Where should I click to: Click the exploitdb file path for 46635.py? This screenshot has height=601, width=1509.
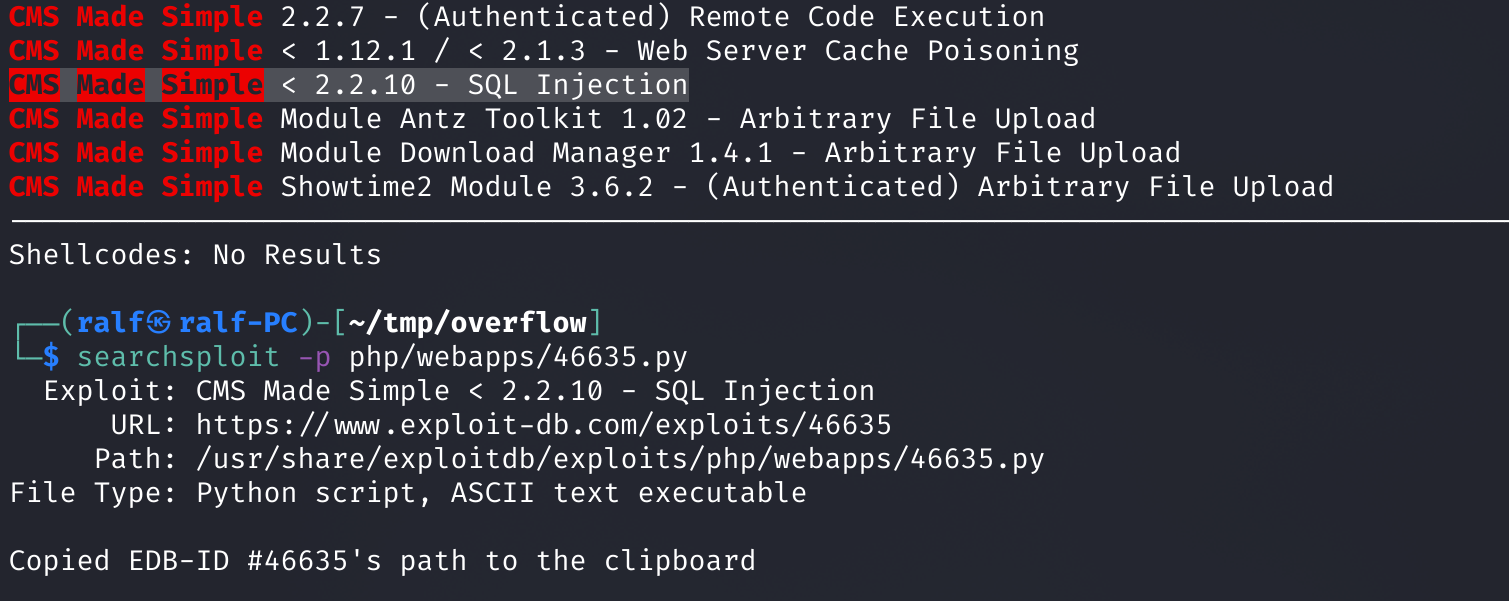pyautogui.click(x=620, y=459)
